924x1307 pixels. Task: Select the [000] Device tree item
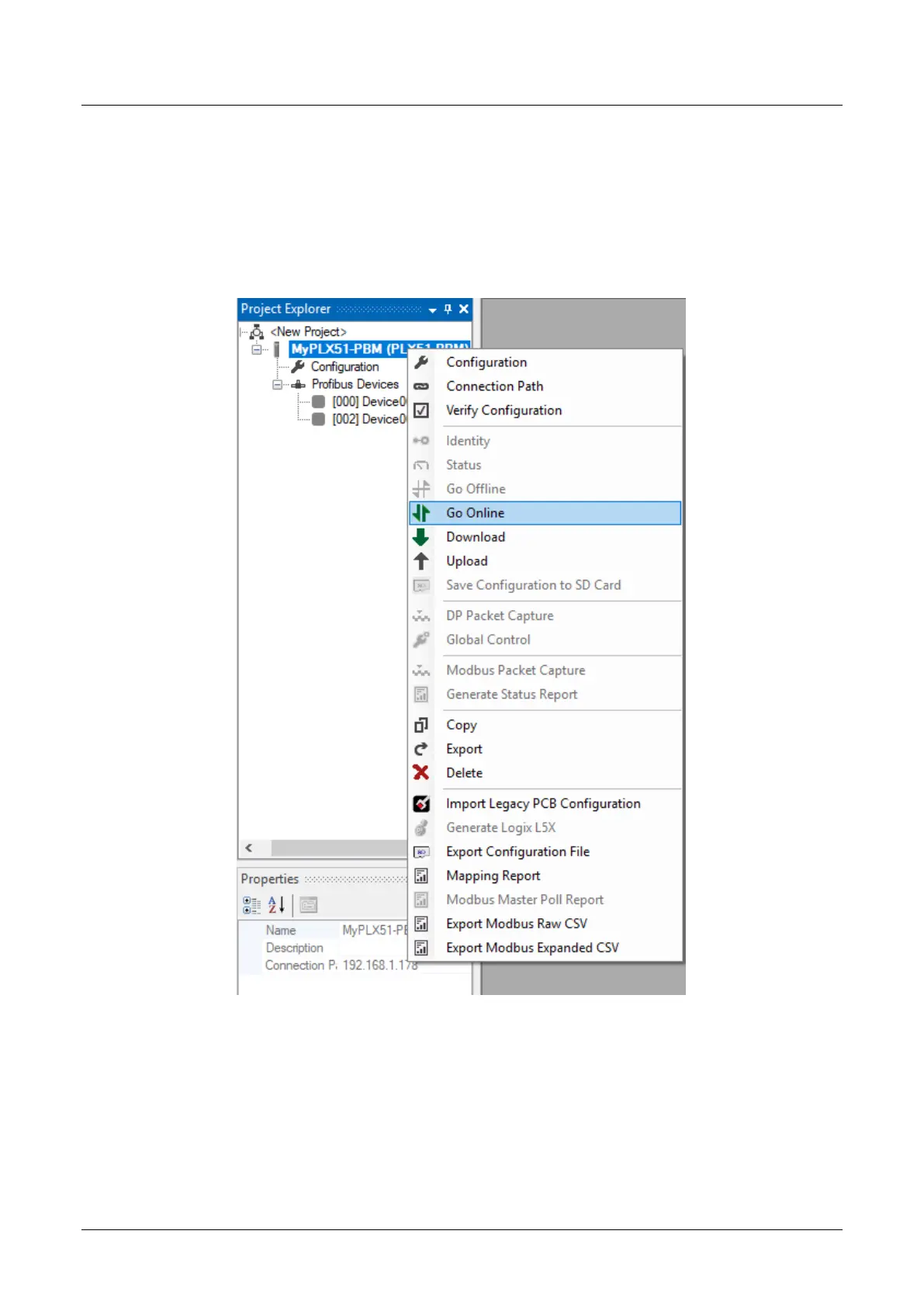369,402
